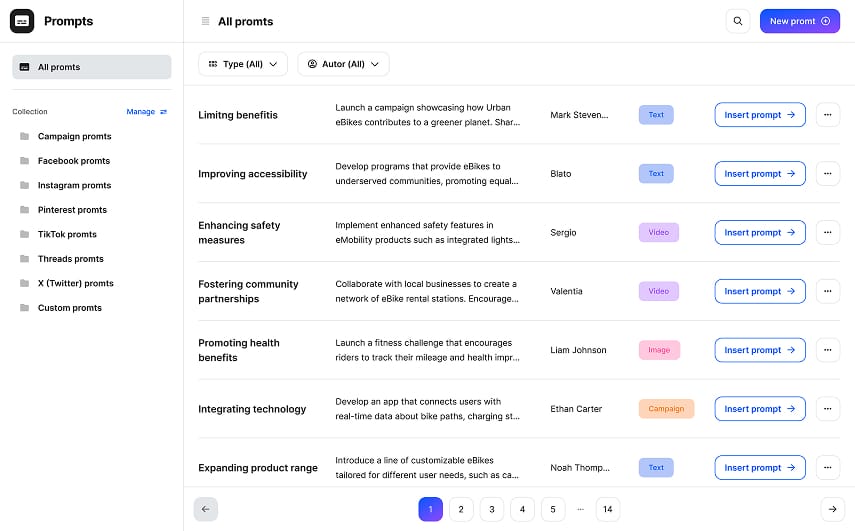Viewport: 855px width, 531px height.
Task: Click the Prompts app logo icon
Action: point(22,21)
